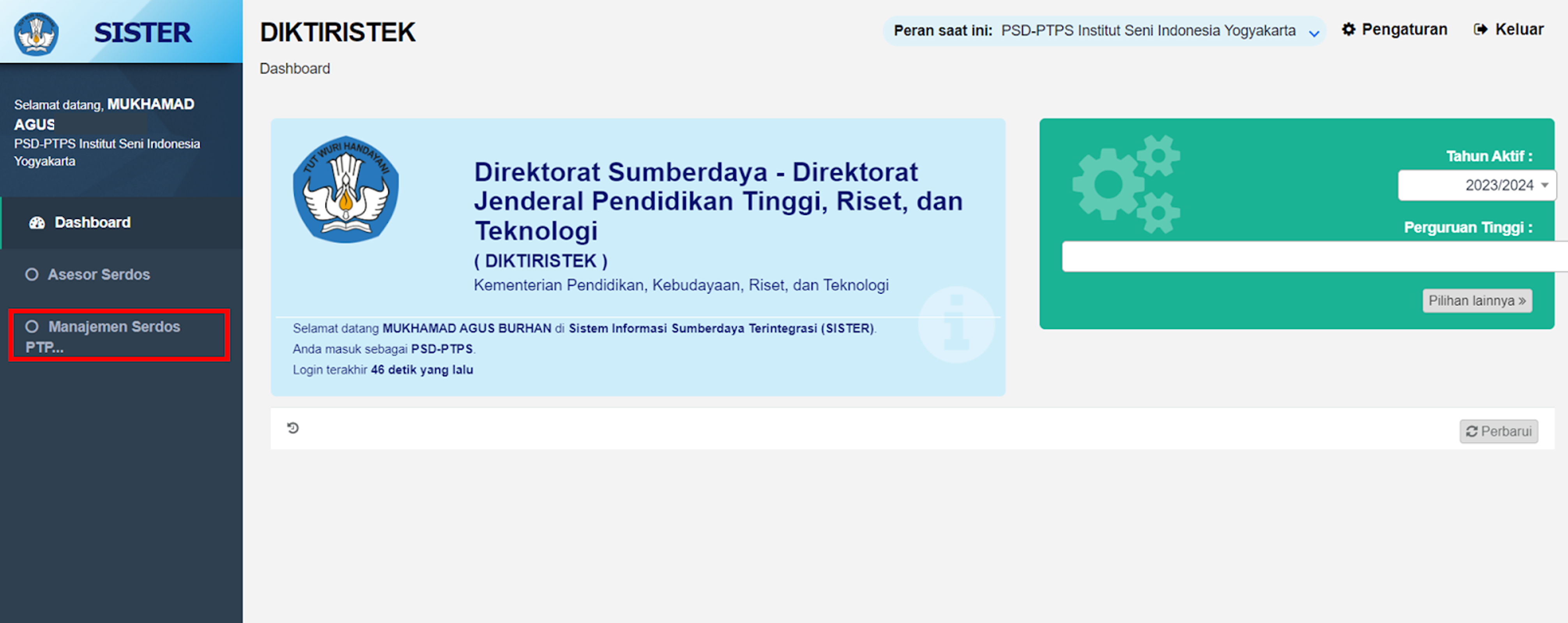Click the faded info icon in welcome banner
This screenshot has width=1568, height=623.
point(956,325)
